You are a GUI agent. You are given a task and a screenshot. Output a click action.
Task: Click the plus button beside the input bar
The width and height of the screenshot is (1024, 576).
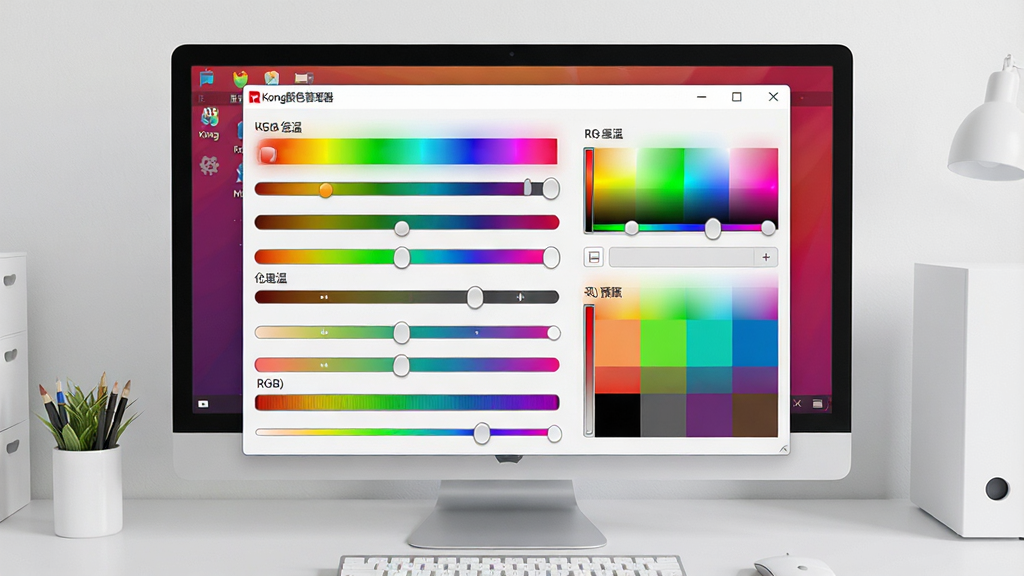click(x=766, y=257)
